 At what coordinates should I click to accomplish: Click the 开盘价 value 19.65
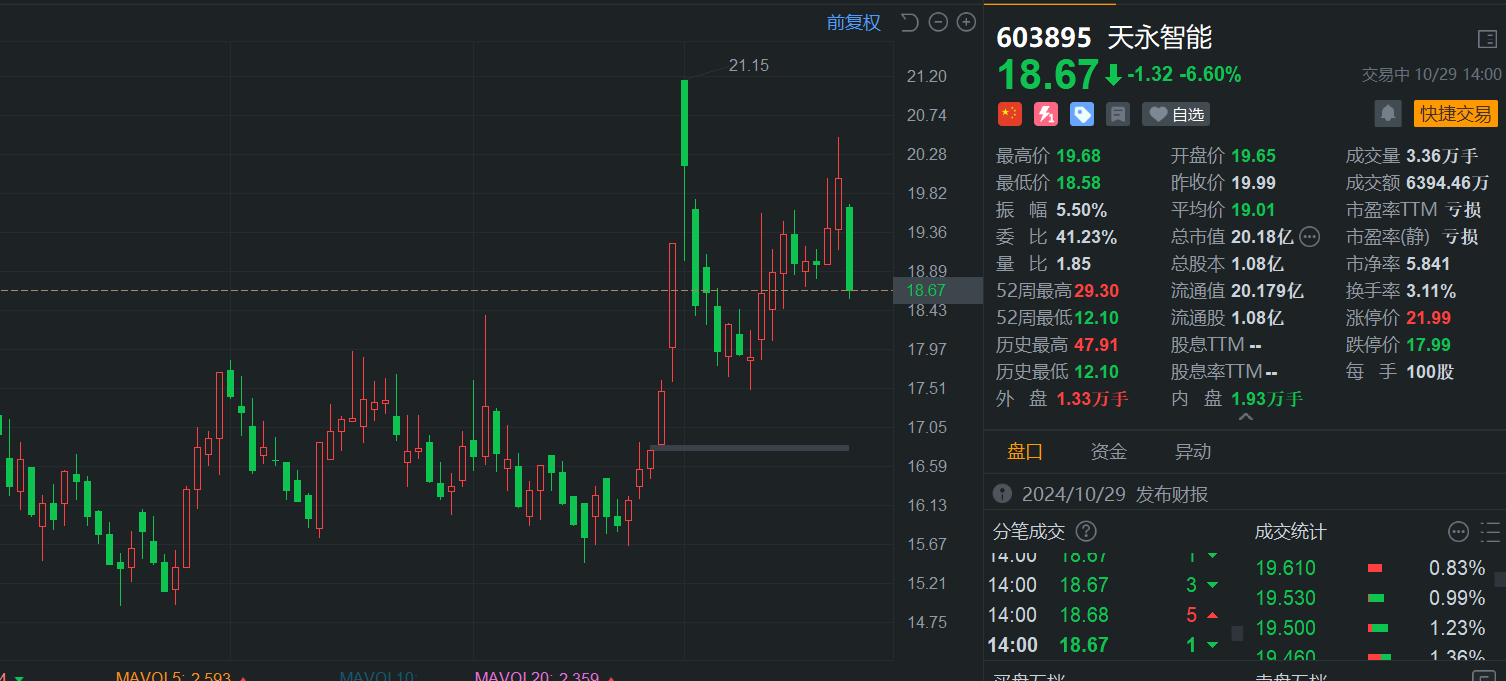coord(1254,156)
